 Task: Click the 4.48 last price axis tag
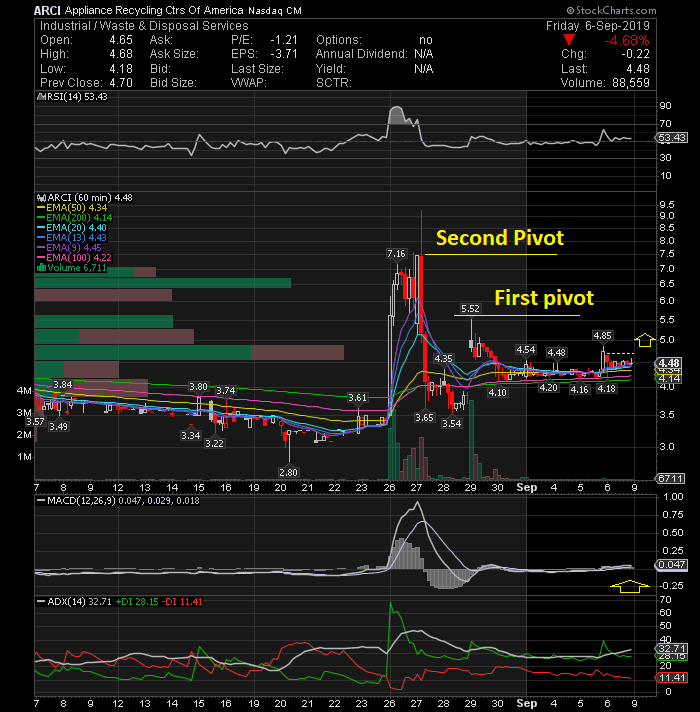(x=669, y=363)
